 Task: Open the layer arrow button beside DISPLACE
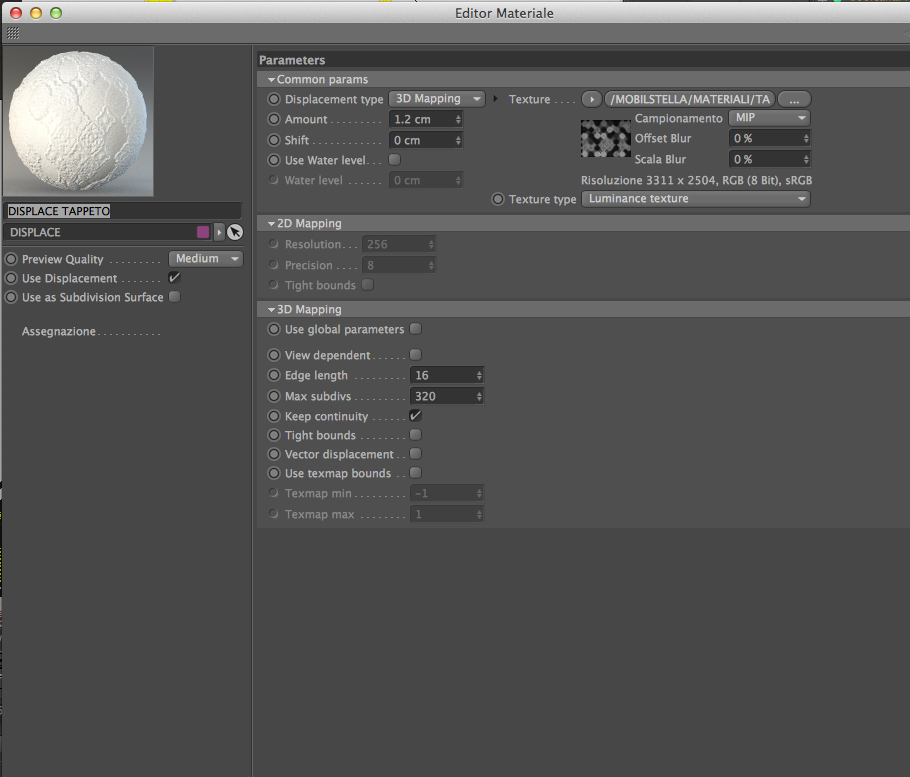tap(219, 232)
